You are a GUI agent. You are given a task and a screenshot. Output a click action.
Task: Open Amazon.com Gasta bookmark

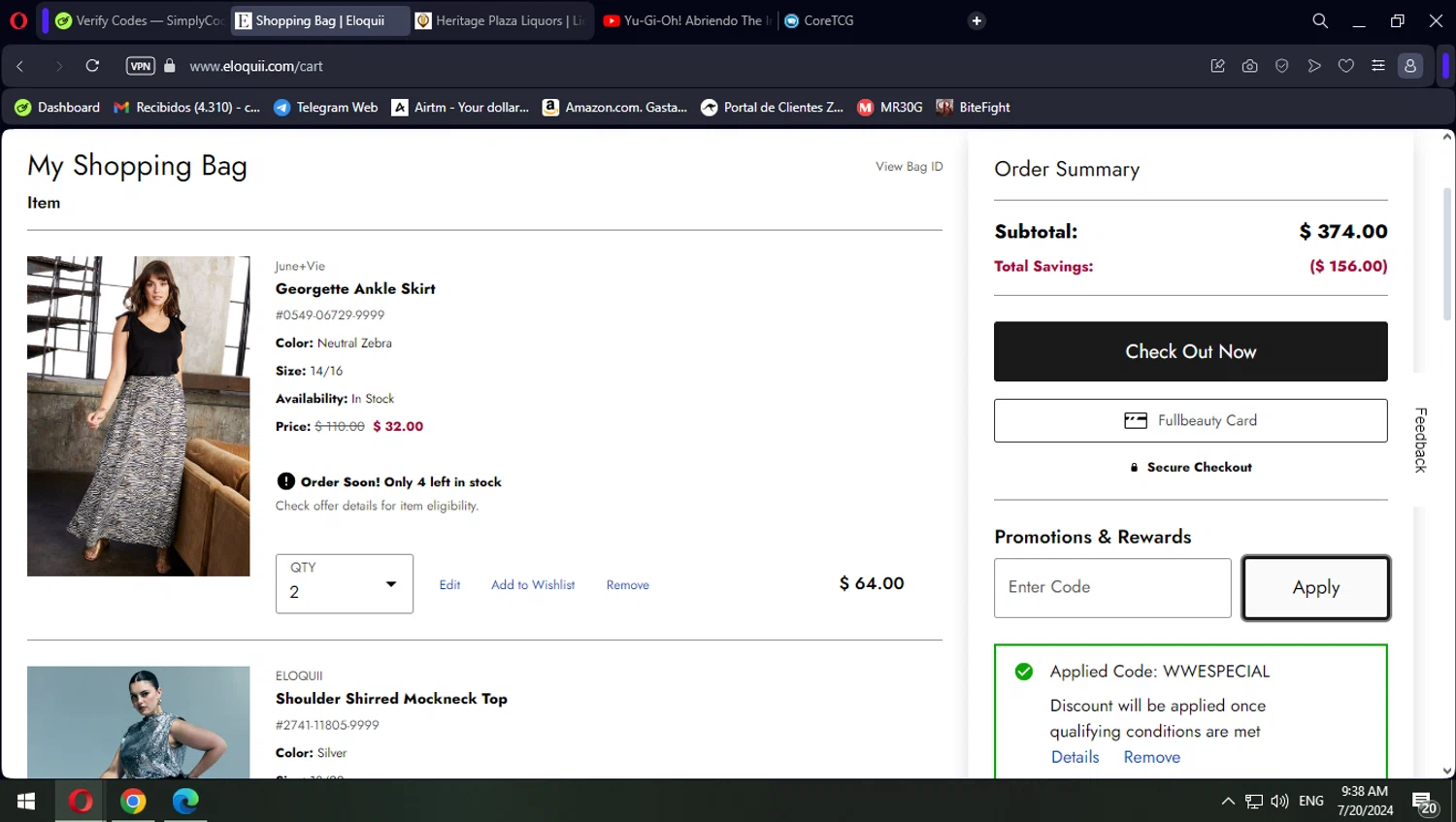(x=614, y=108)
